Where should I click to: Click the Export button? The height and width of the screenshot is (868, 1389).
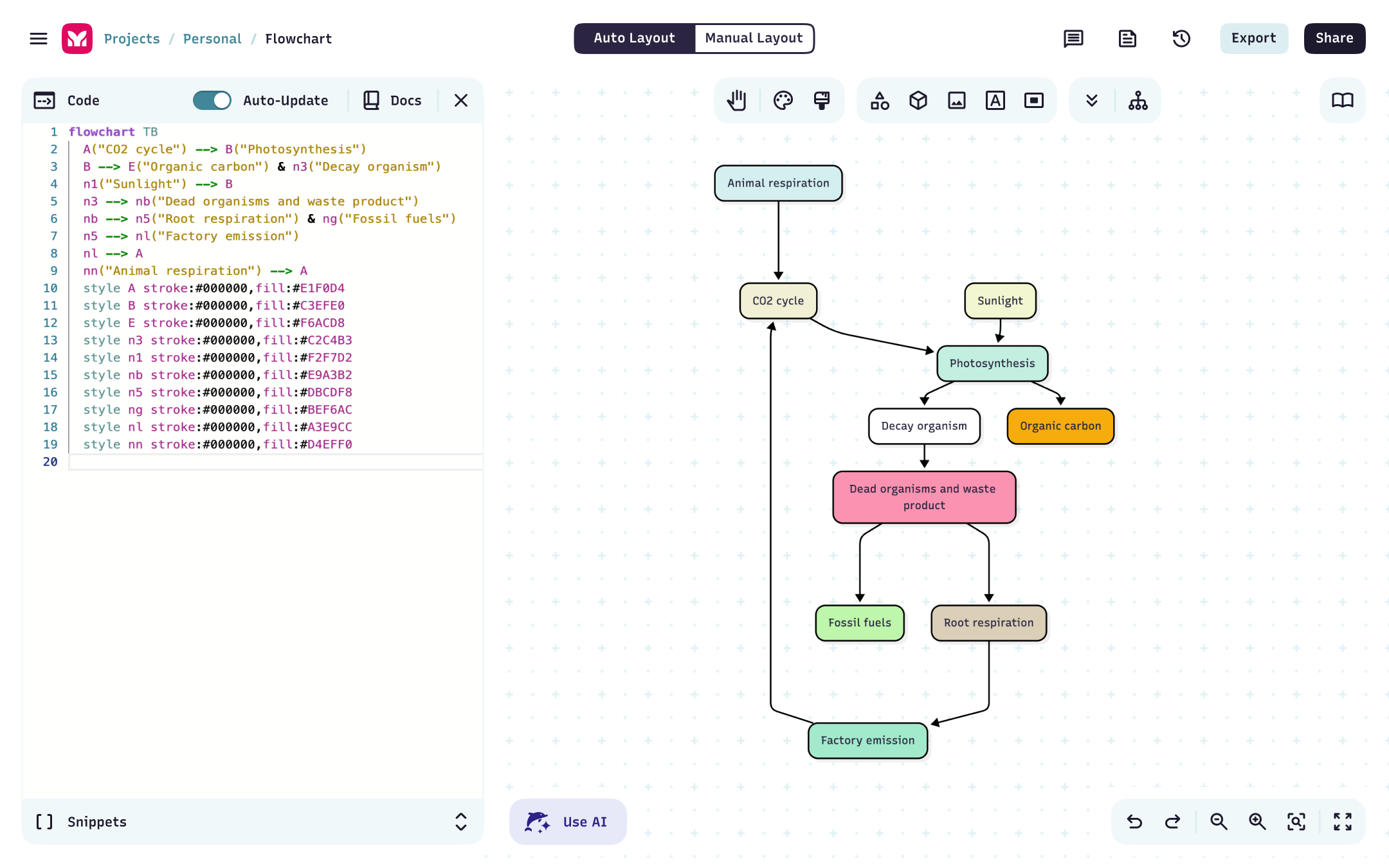tap(1253, 38)
